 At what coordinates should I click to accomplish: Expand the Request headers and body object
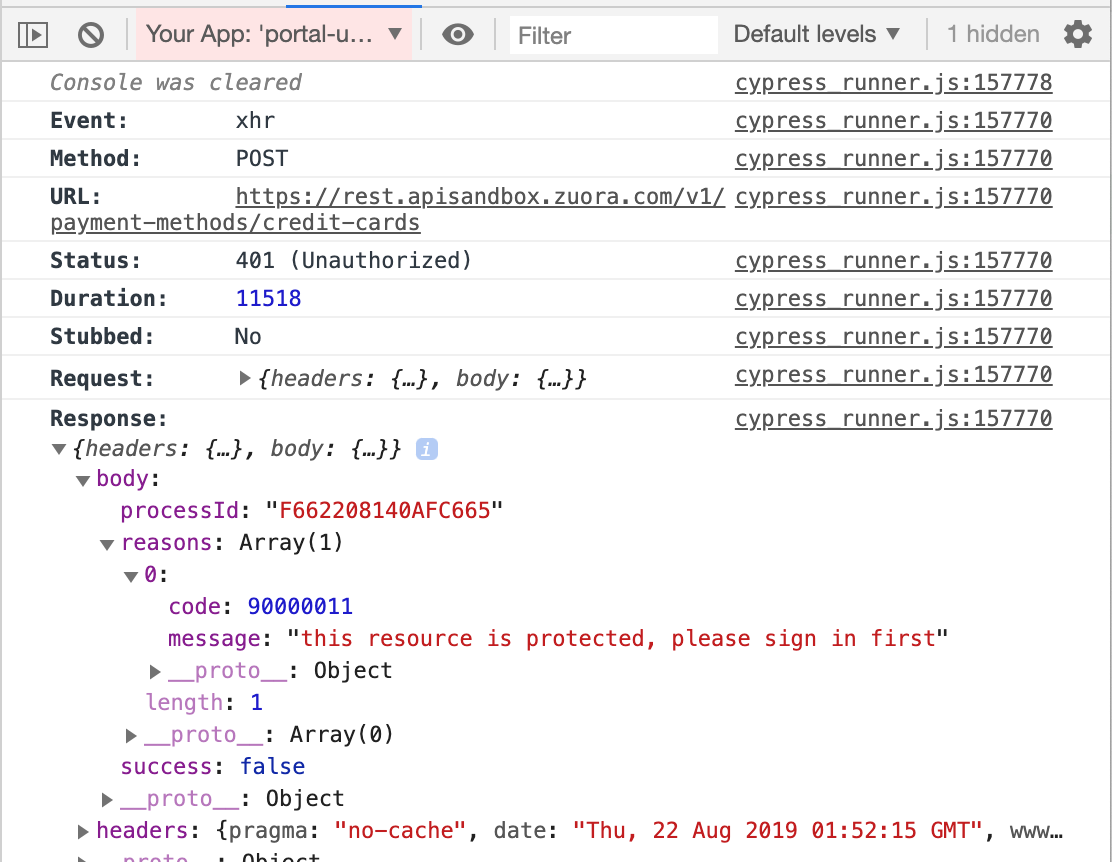click(245, 378)
